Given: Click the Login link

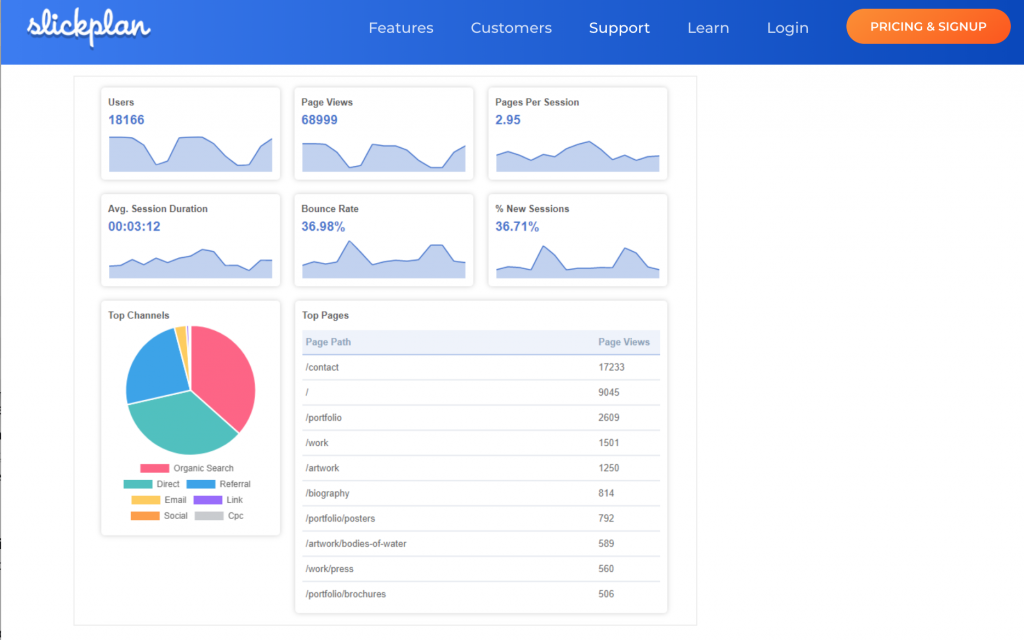Looking at the screenshot, I should pos(787,28).
